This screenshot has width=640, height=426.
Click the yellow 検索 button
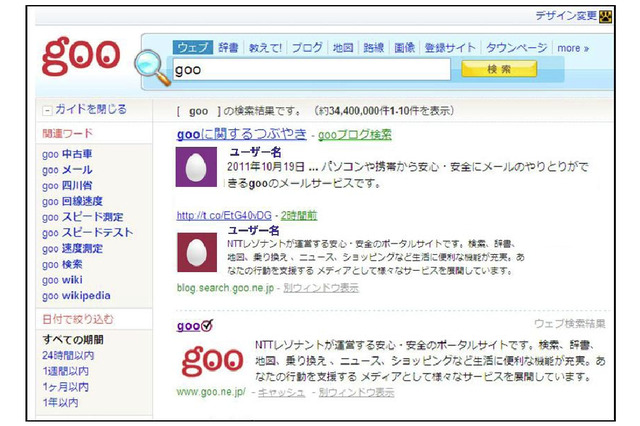pos(499,69)
